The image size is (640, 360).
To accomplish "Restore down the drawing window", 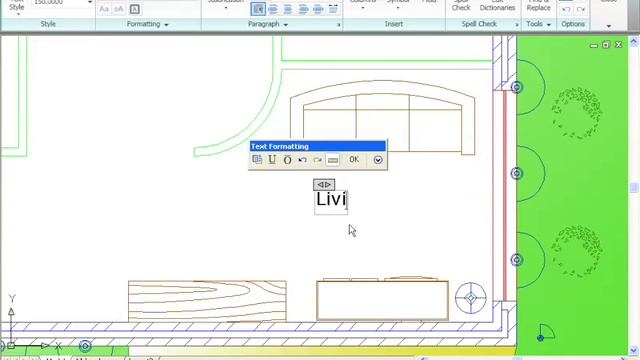I will [x=606, y=44].
